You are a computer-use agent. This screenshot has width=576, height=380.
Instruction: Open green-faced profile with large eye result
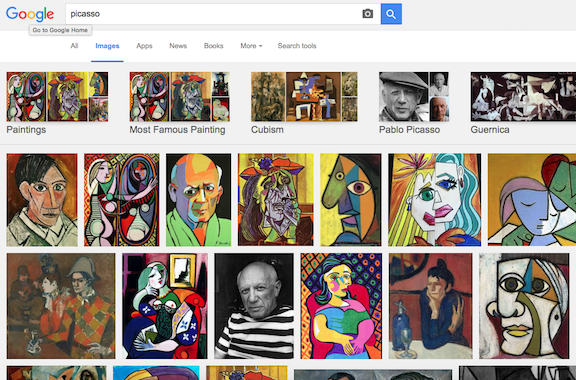pyautogui.click(x=351, y=200)
